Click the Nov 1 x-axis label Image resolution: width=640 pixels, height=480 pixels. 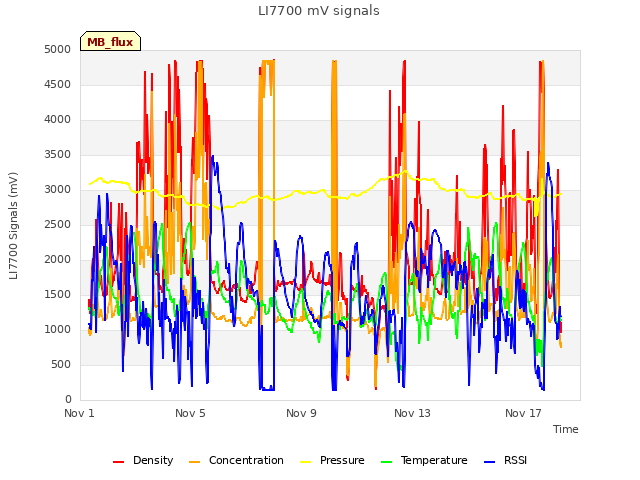(79, 413)
